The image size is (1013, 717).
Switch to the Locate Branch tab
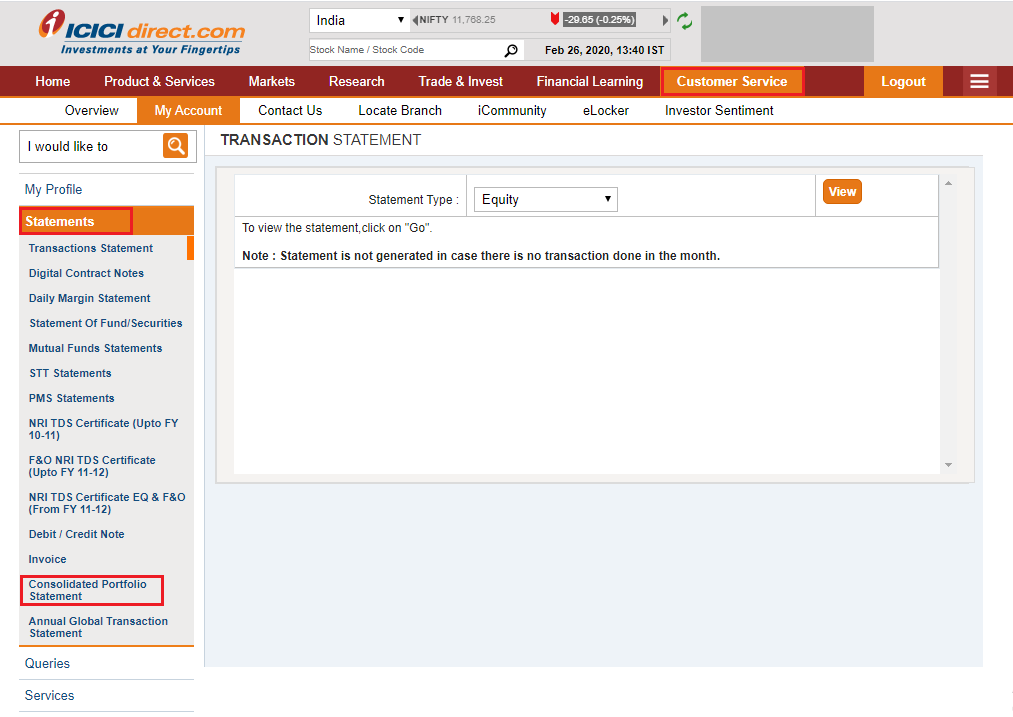click(x=400, y=110)
